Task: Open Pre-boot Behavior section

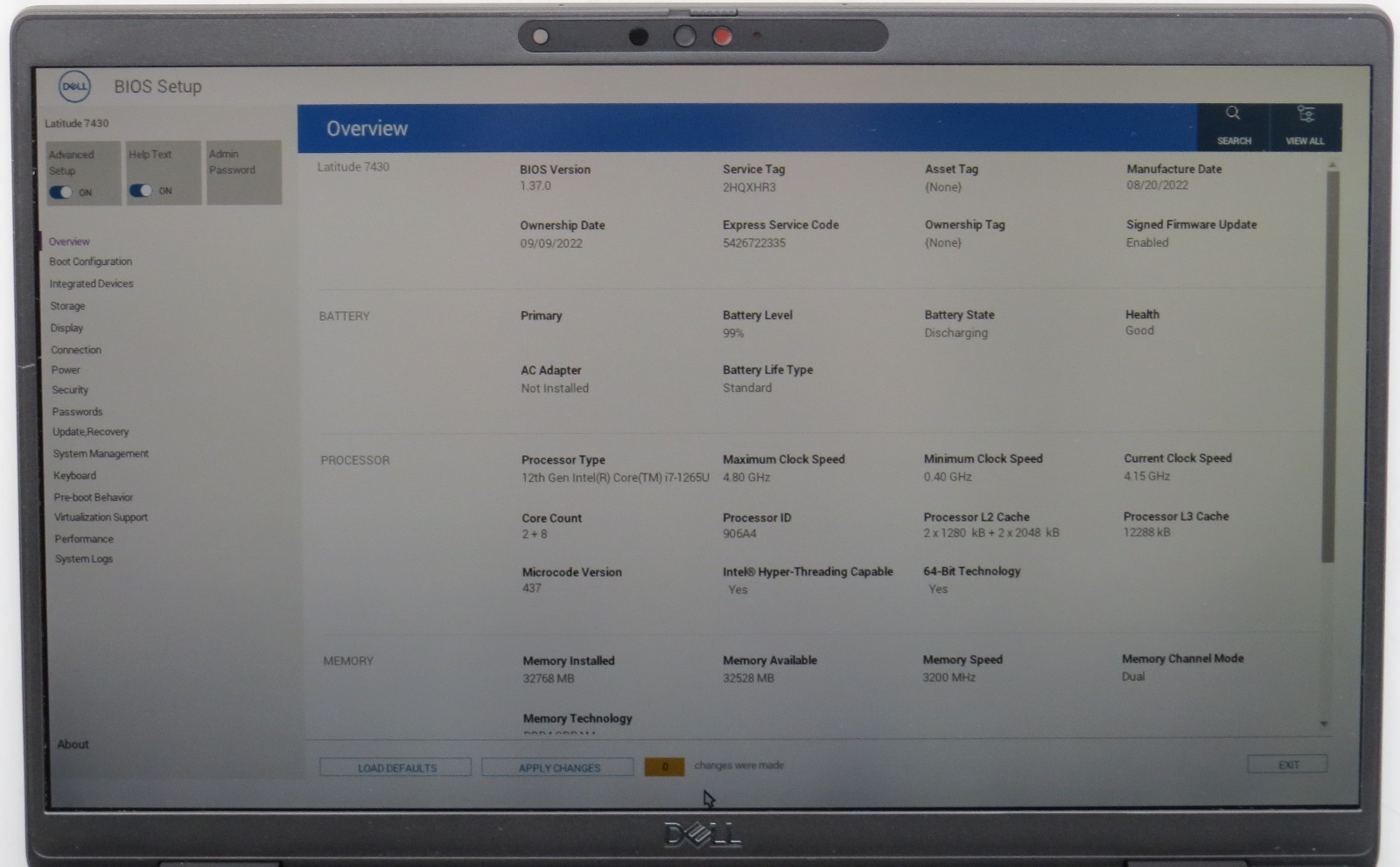Action: click(94, 498)
